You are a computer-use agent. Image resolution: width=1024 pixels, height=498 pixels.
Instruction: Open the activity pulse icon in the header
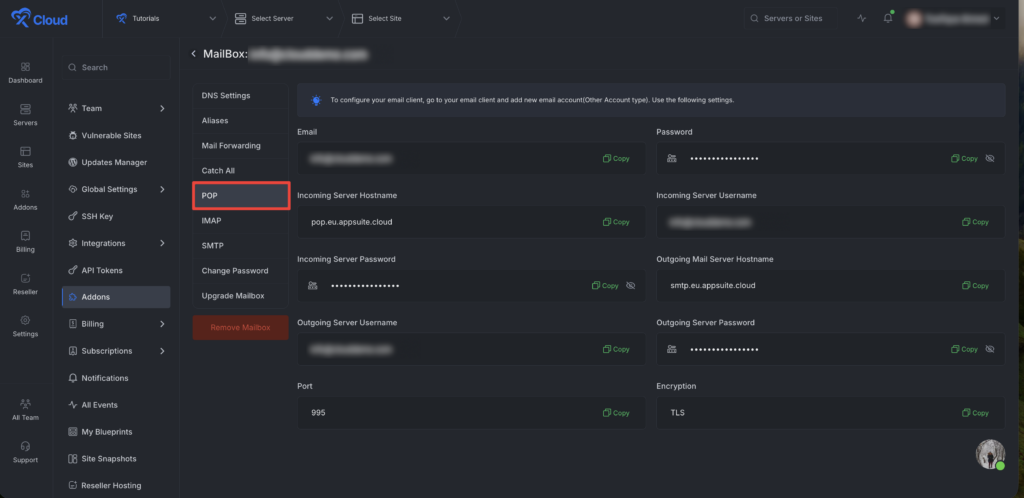click(861, 18)
